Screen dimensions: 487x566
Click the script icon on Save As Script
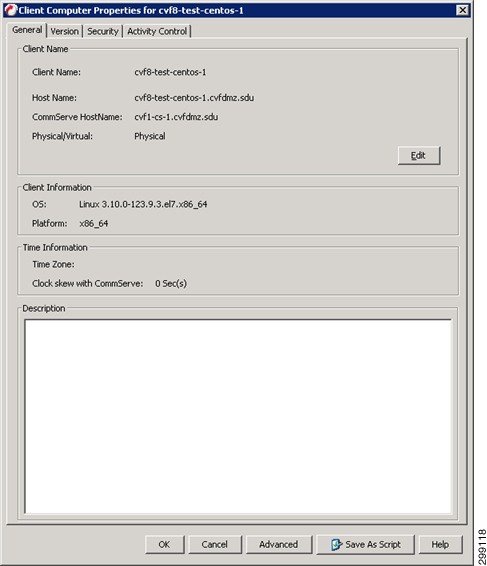(336, 544)
